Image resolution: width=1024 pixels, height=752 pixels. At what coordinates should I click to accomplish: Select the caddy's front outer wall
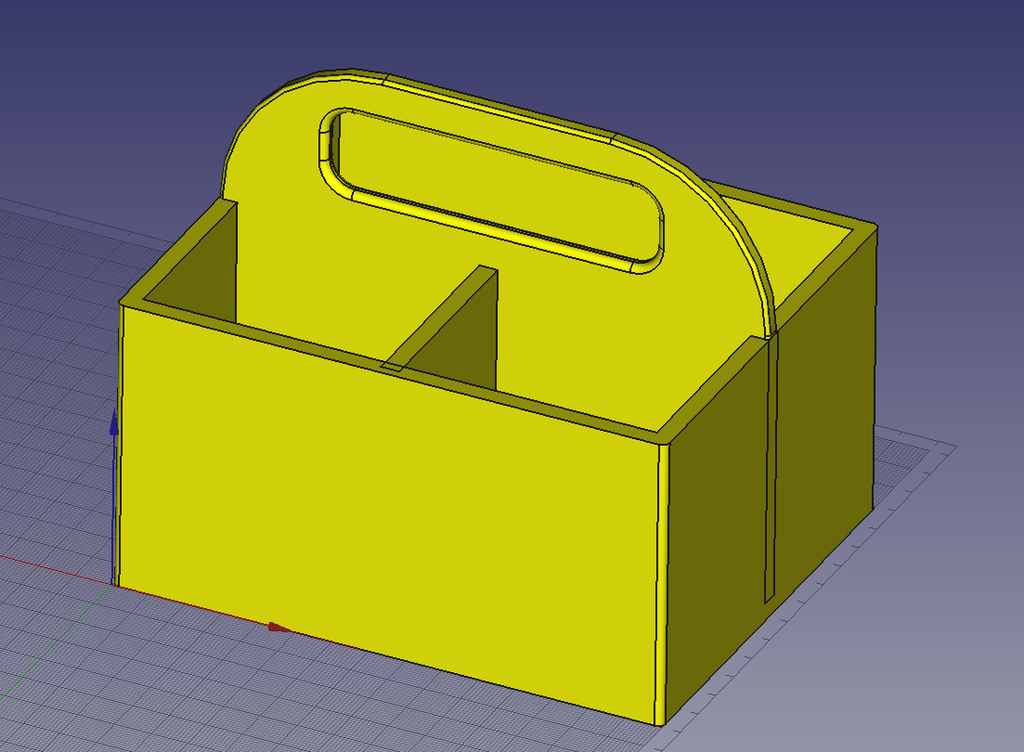(380, 480)
